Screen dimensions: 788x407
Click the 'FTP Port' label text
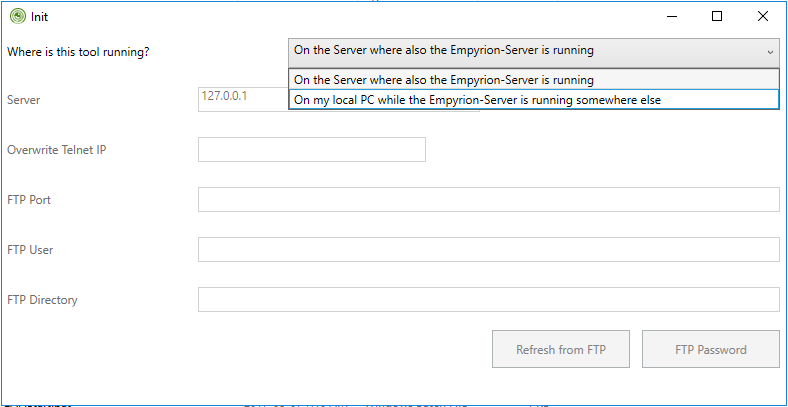pyautogui.click(x=29, y=200)
